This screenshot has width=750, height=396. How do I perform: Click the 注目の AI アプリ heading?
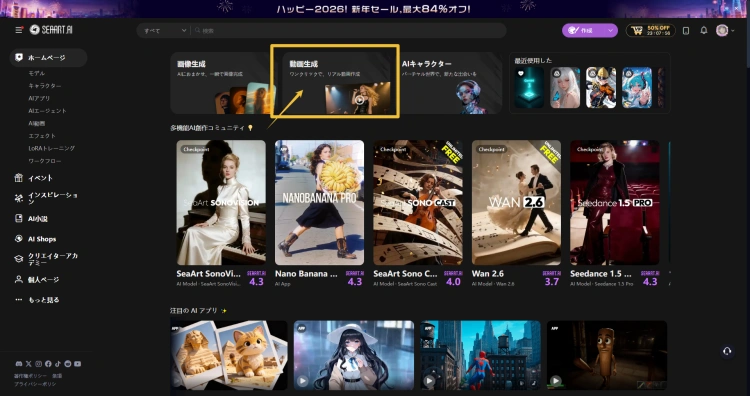pyautogui.click(x=194, y=311)
